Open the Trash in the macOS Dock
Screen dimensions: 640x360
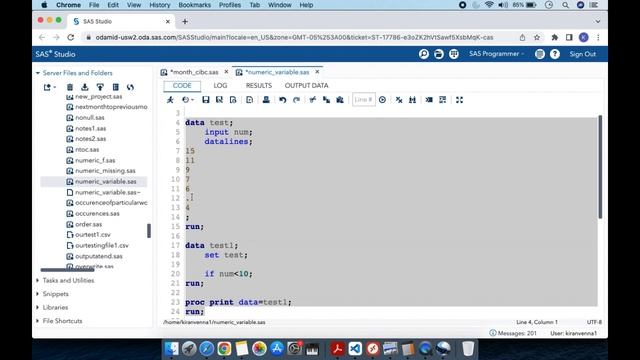click(x=468, y=349)
